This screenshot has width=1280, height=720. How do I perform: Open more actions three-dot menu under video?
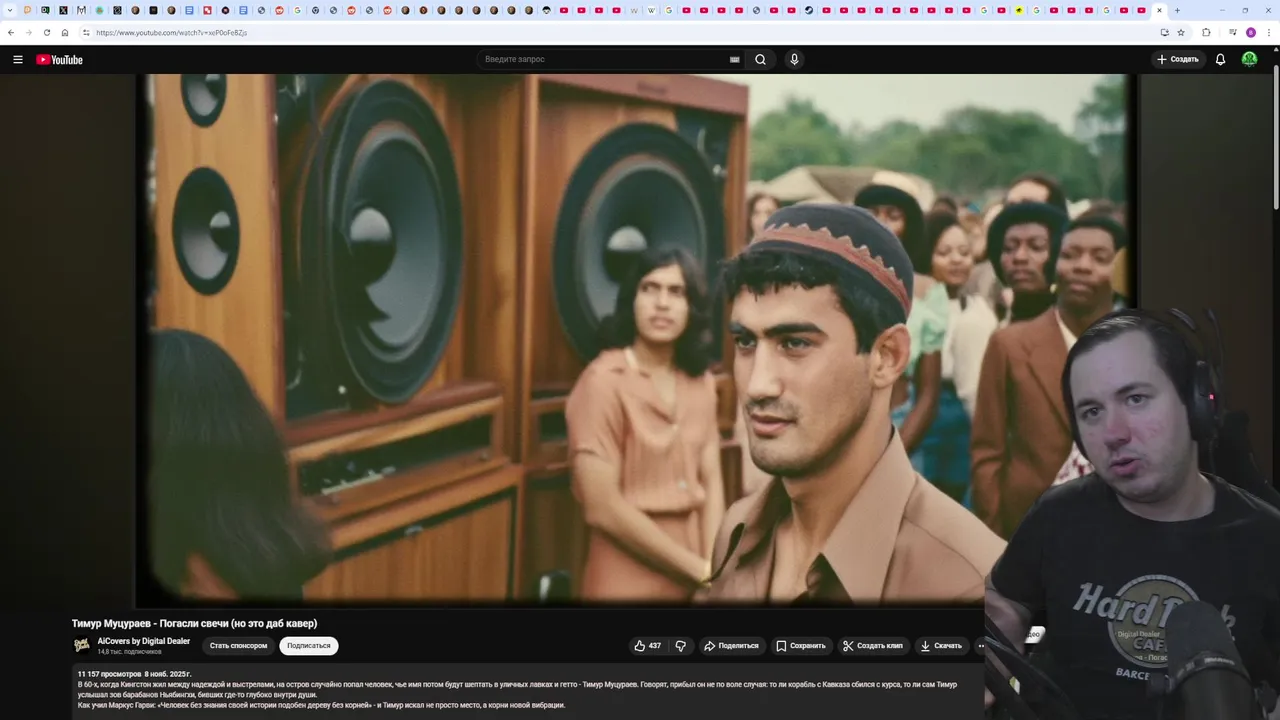coord(981,646)
